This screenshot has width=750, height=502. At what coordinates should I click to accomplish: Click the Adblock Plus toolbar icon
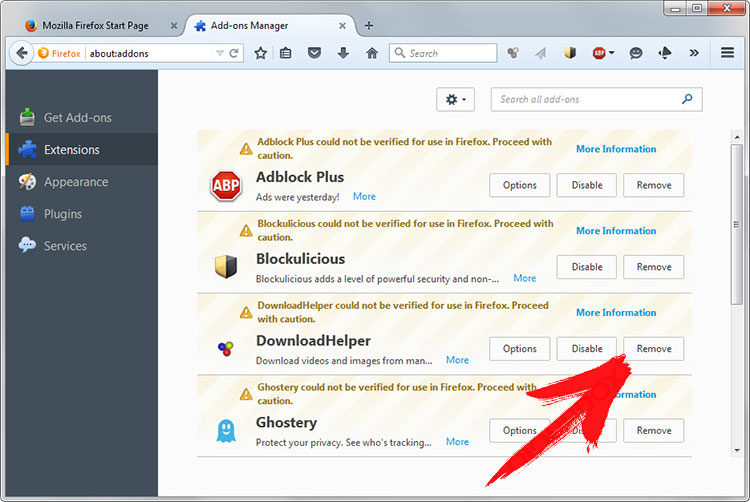coord(599,53)
